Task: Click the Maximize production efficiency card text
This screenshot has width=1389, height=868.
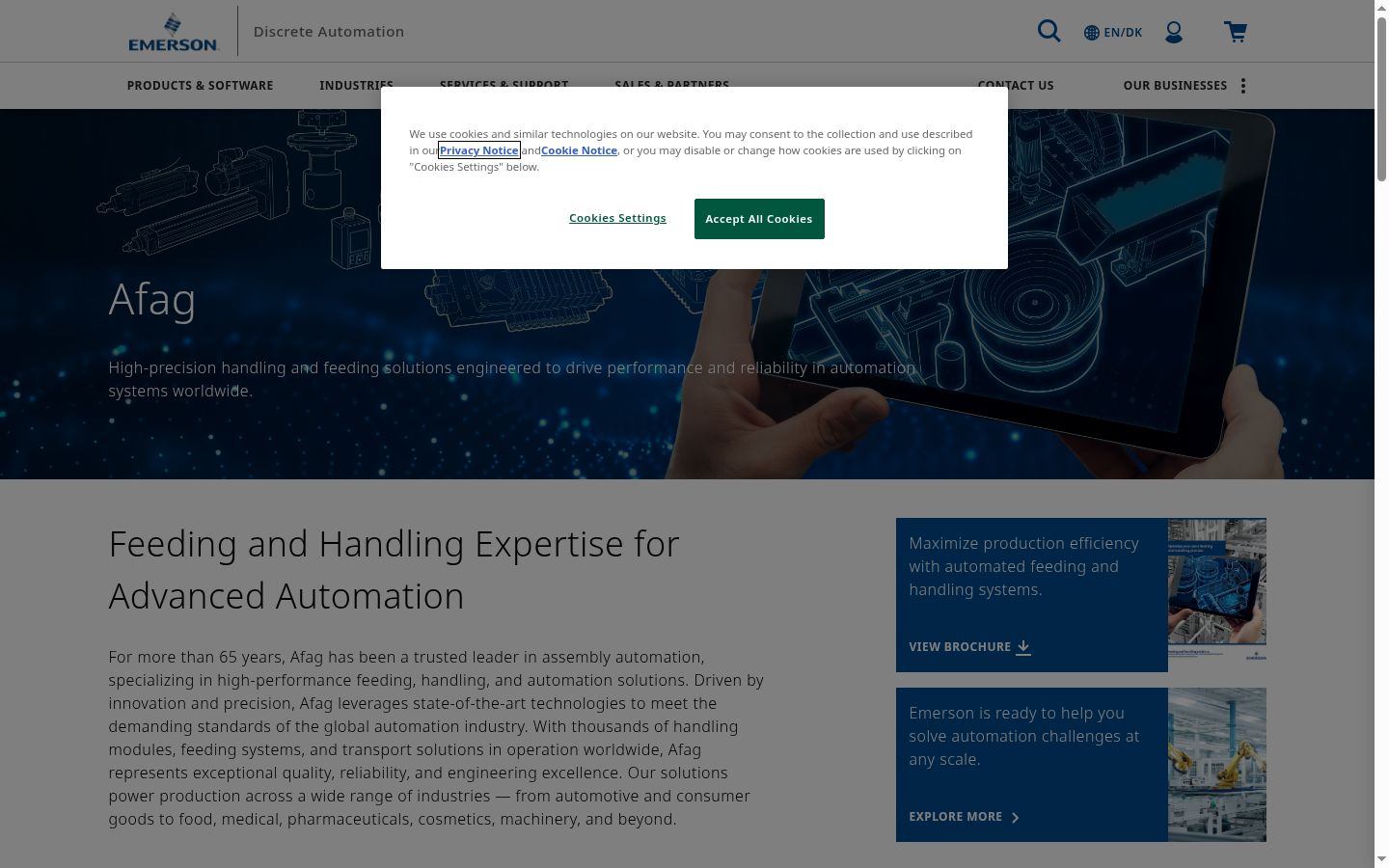Action: coord(1024,566)
